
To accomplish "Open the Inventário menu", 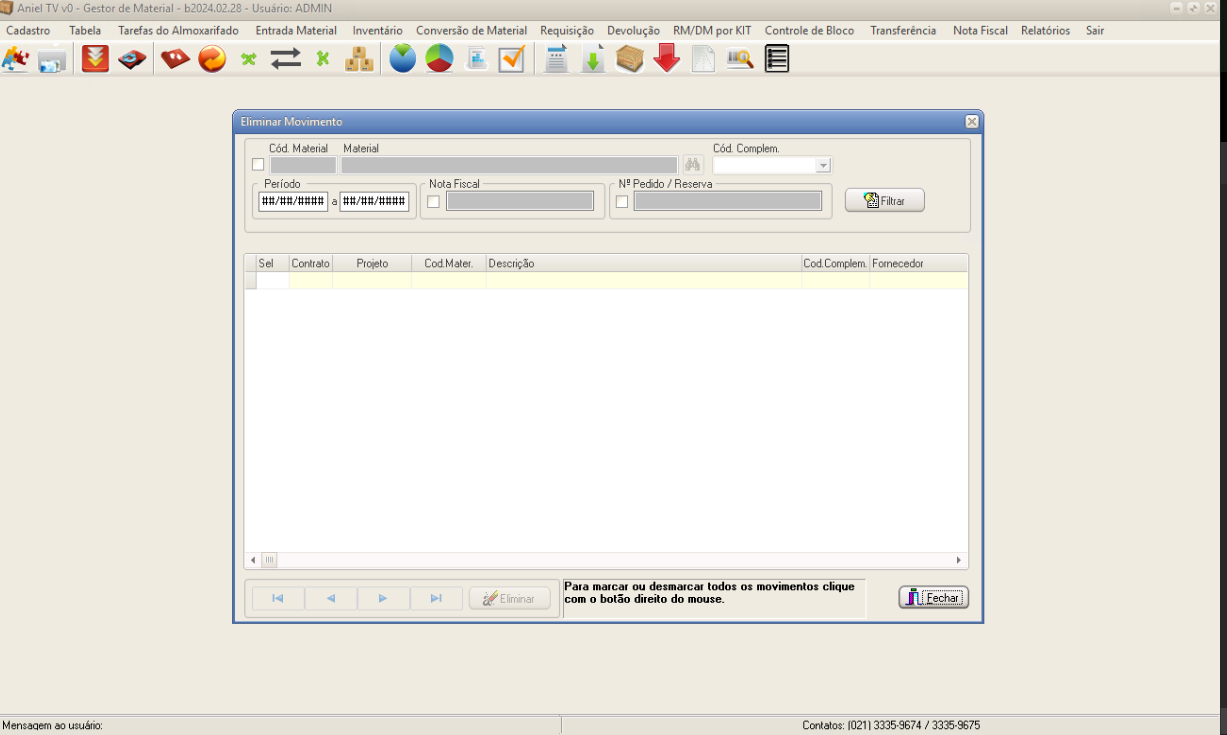I will (377, 31).
